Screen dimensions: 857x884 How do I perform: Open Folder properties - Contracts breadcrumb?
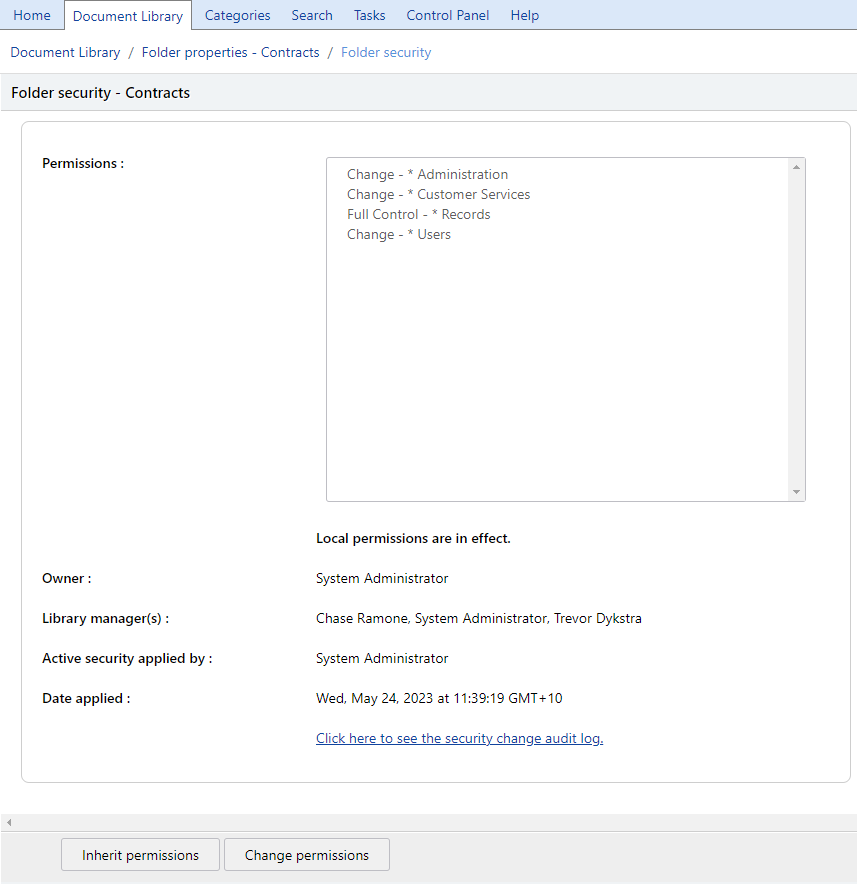pyautogui.click(x=230, y=52)
